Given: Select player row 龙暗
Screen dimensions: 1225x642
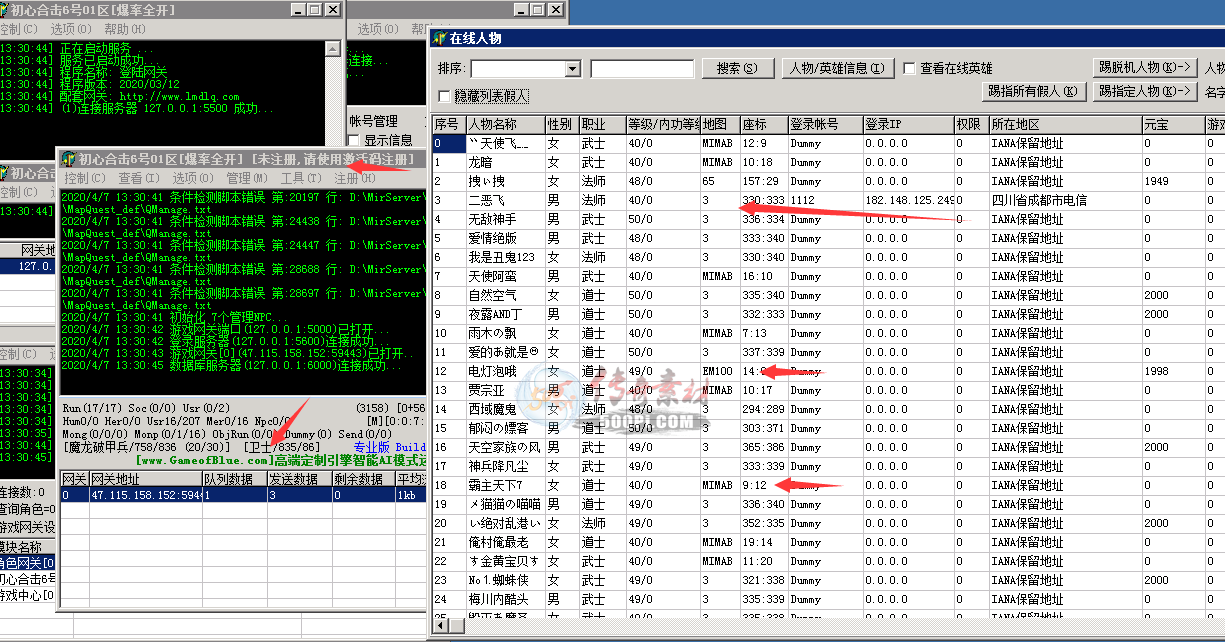Looking at the screenshot, I should 828,162.
